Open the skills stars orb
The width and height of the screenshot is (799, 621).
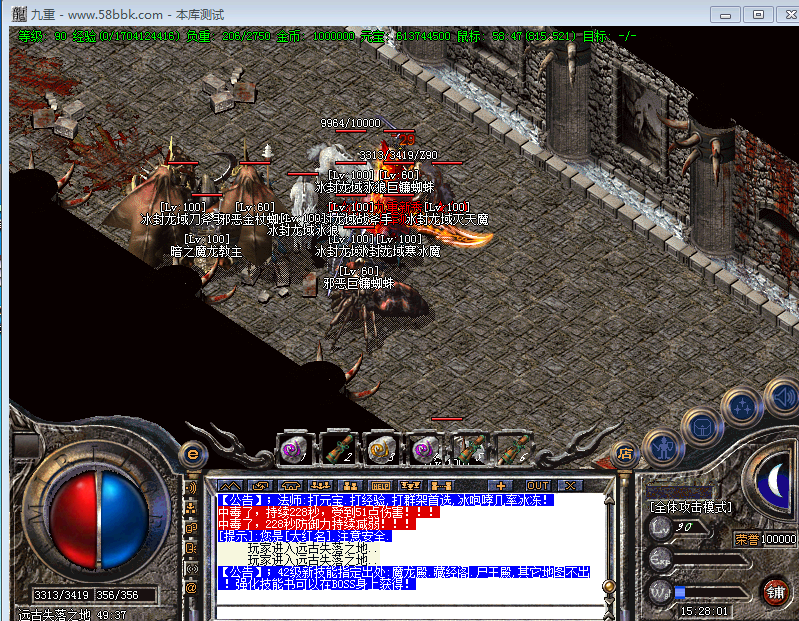click(741, 407)
